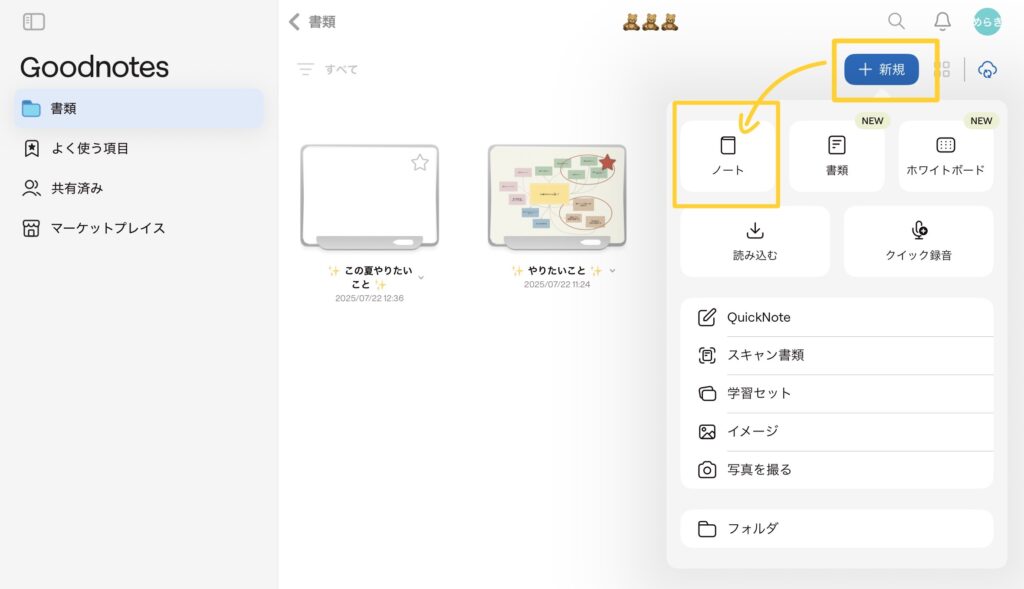Choose 読み込む to import a file
This screenshot has height=589, width=1024.
point(755,241)
